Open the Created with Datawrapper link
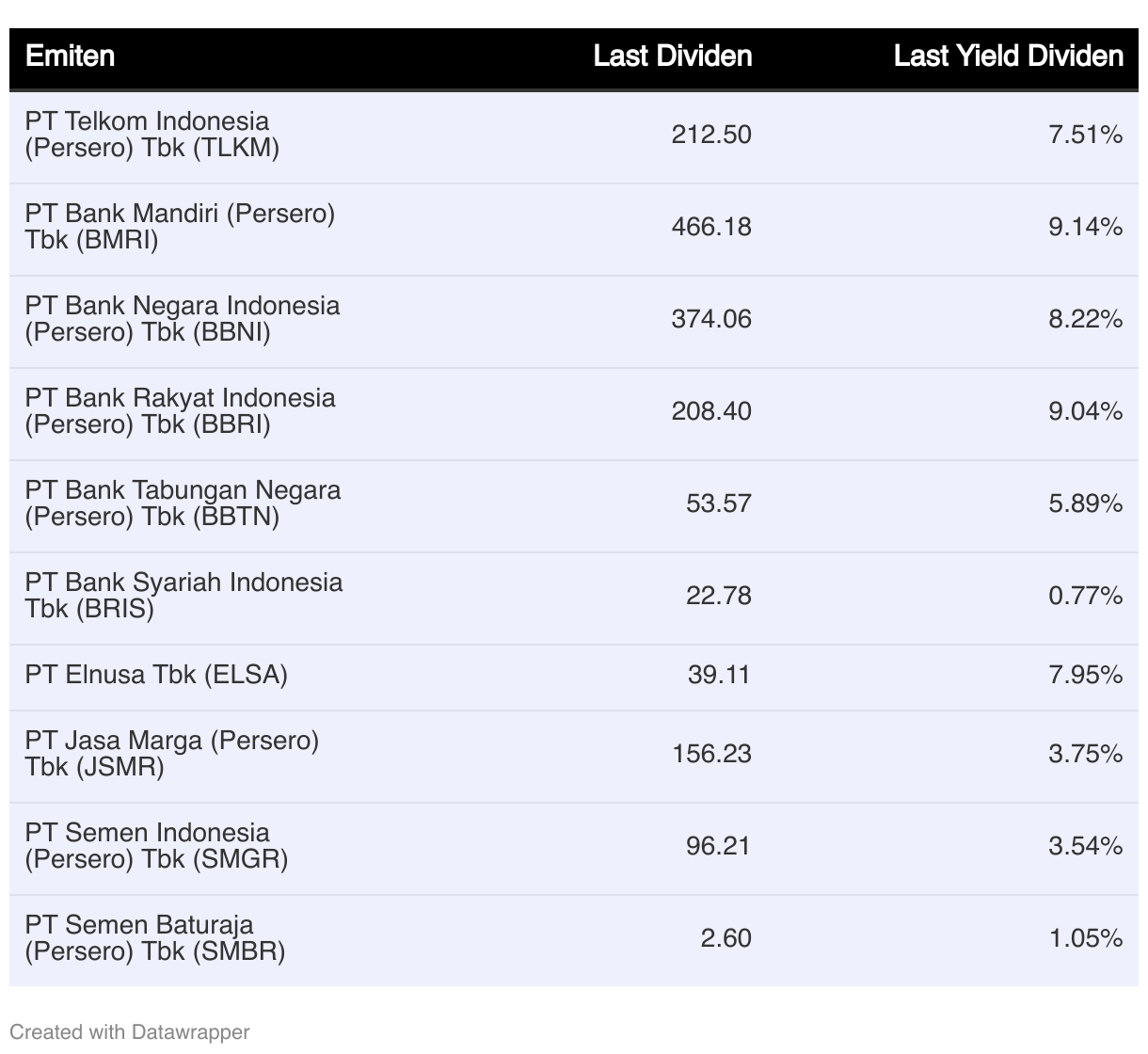This screenshot has height=1054, width=1148. [130, 1031]
